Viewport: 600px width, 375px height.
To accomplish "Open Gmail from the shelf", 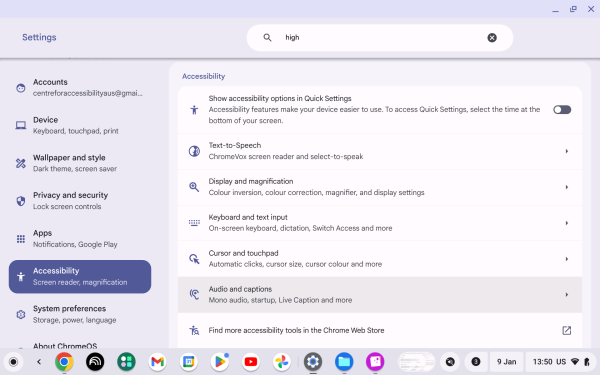I will pyautogui.click(x=157, y=362).
